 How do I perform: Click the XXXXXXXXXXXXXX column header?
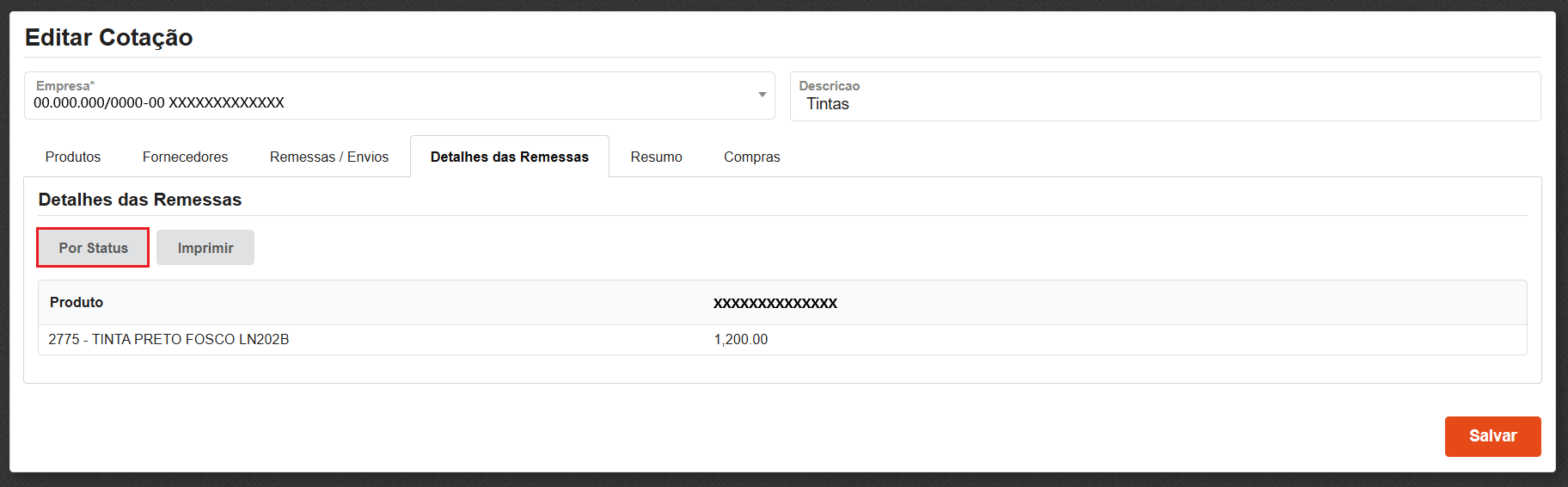(x=775, y=303)
